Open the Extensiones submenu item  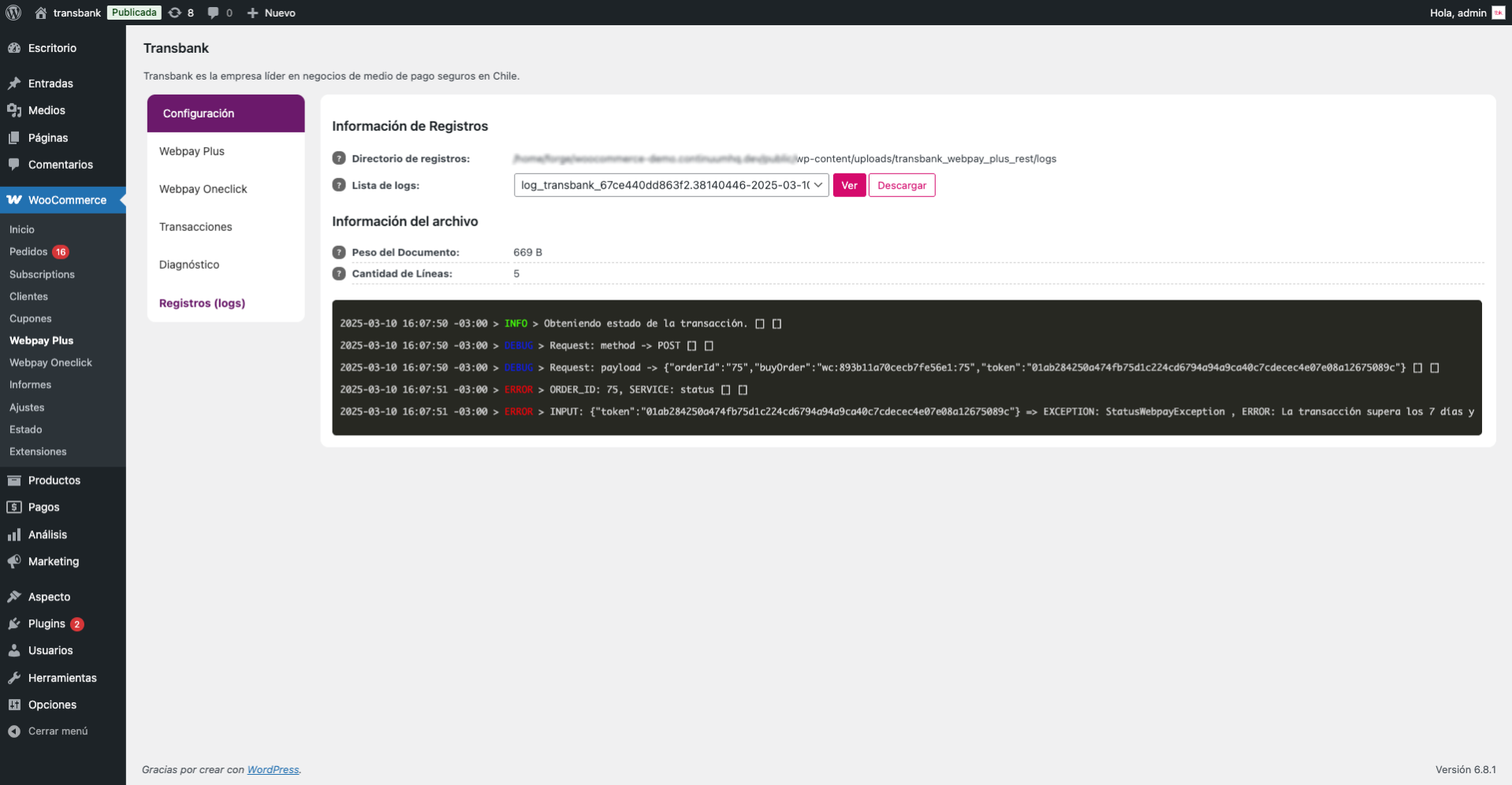[38, 452]
